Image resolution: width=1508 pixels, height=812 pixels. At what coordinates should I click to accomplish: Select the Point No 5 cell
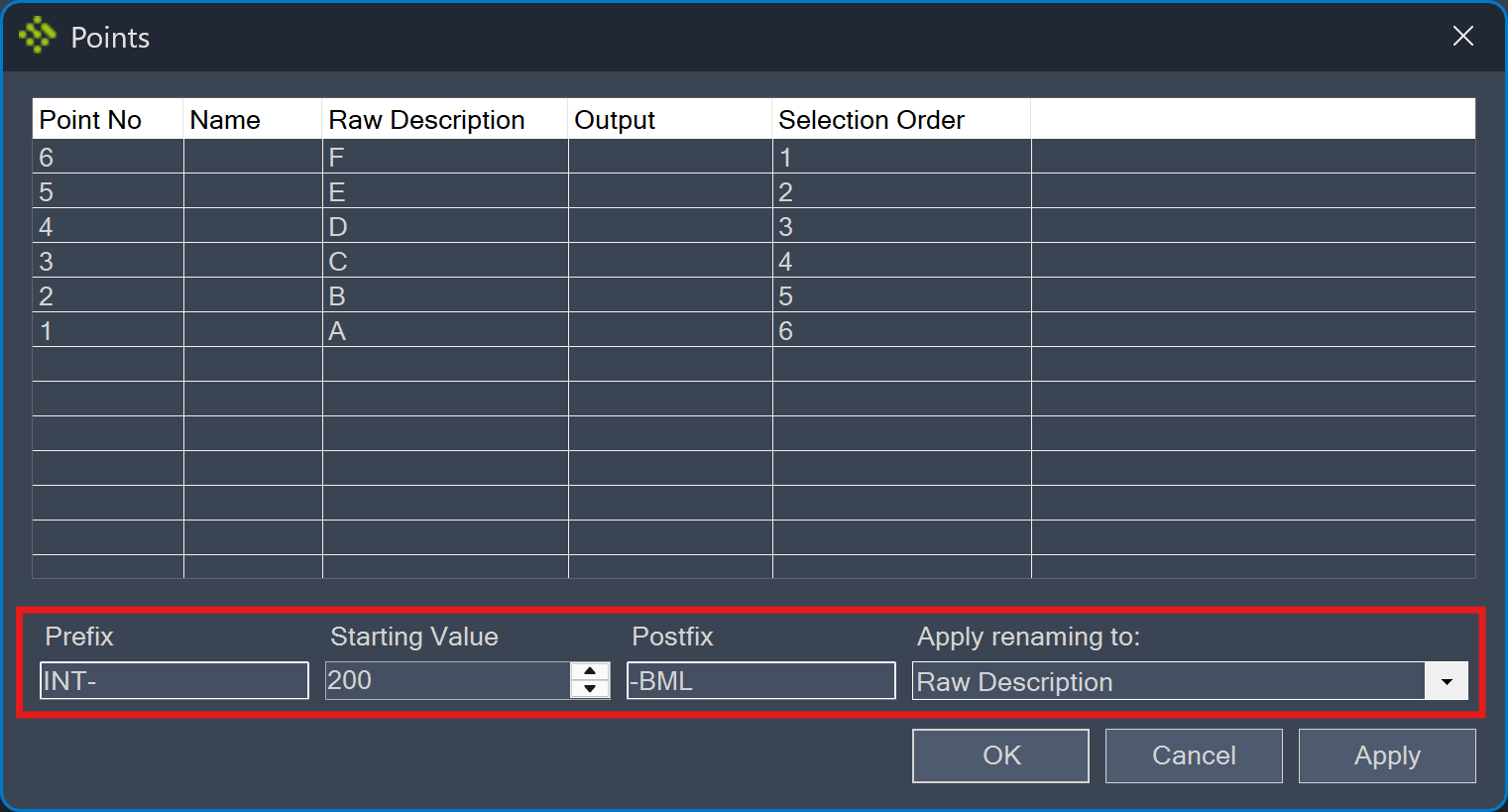[x=108, y=191]
